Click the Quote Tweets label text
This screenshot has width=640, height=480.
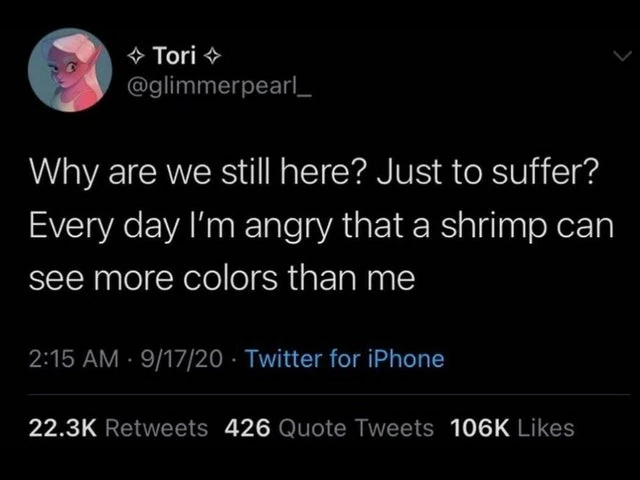[356, 429]
